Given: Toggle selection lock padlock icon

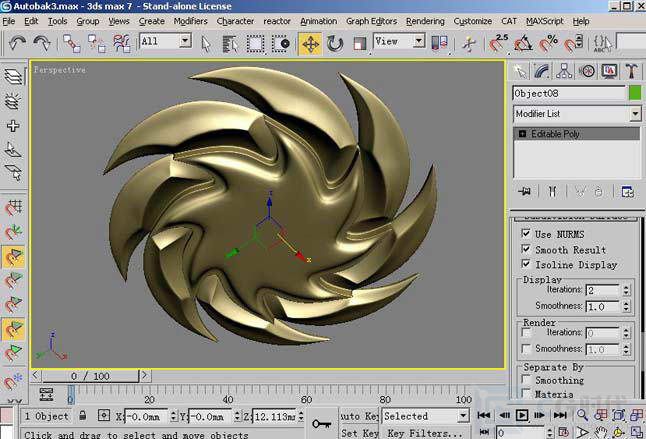Looking at the screenshot, I should point(82,415).
